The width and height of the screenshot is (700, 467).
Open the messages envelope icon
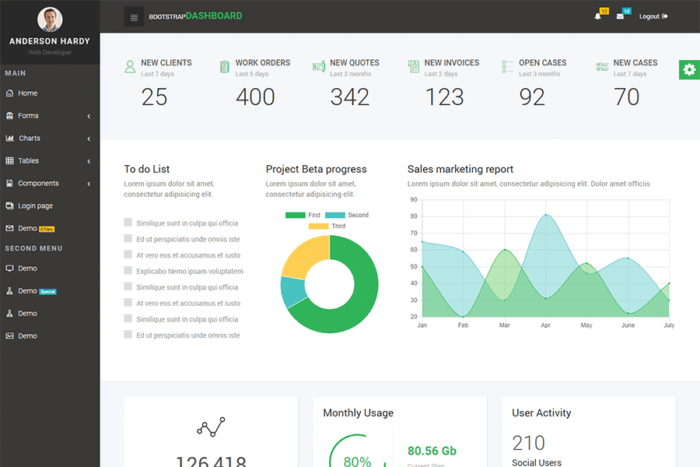tap(620, 17)
